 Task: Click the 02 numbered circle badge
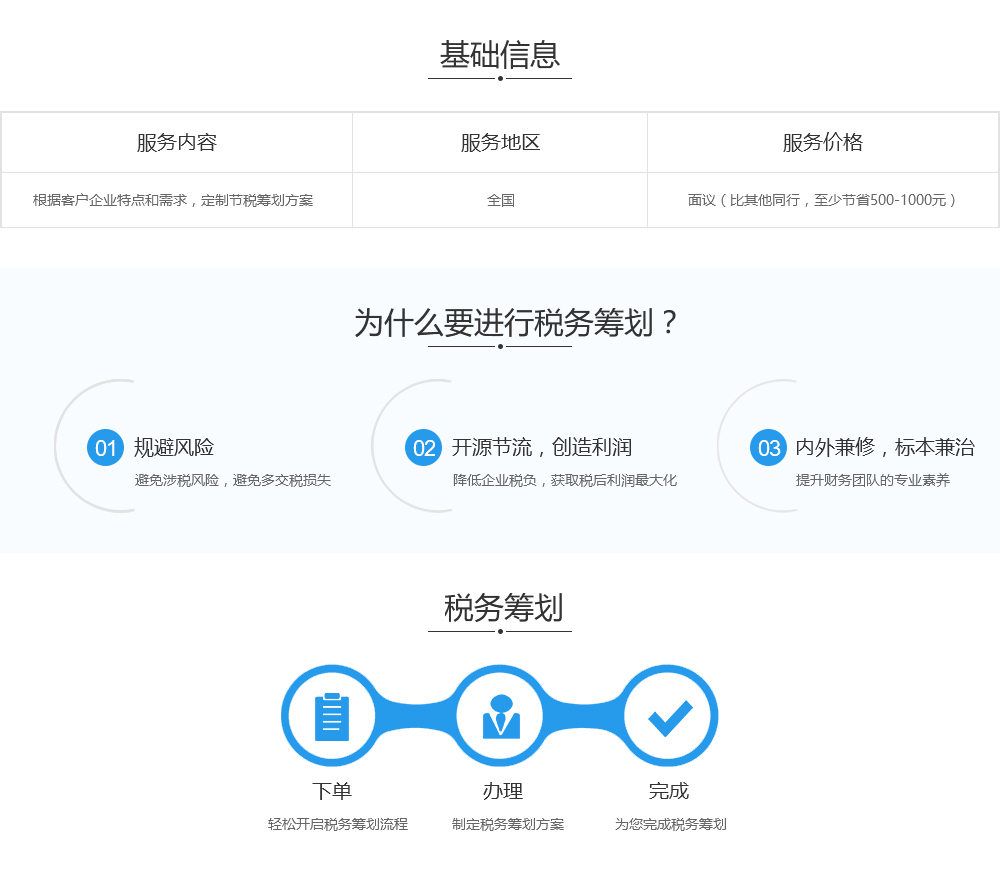point(423,448)
